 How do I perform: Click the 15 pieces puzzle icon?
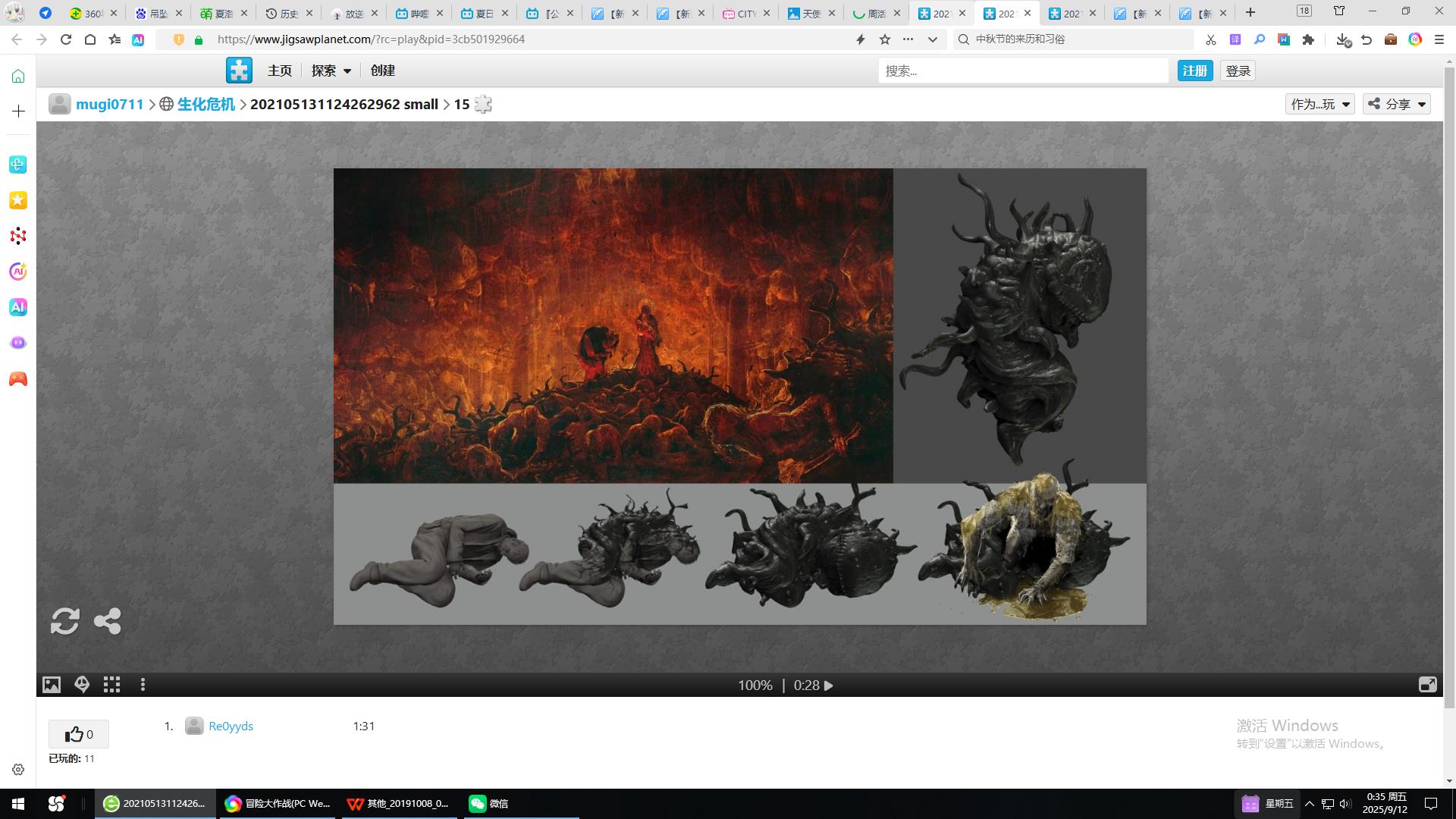pyautogui.click(x=483, y=105)
